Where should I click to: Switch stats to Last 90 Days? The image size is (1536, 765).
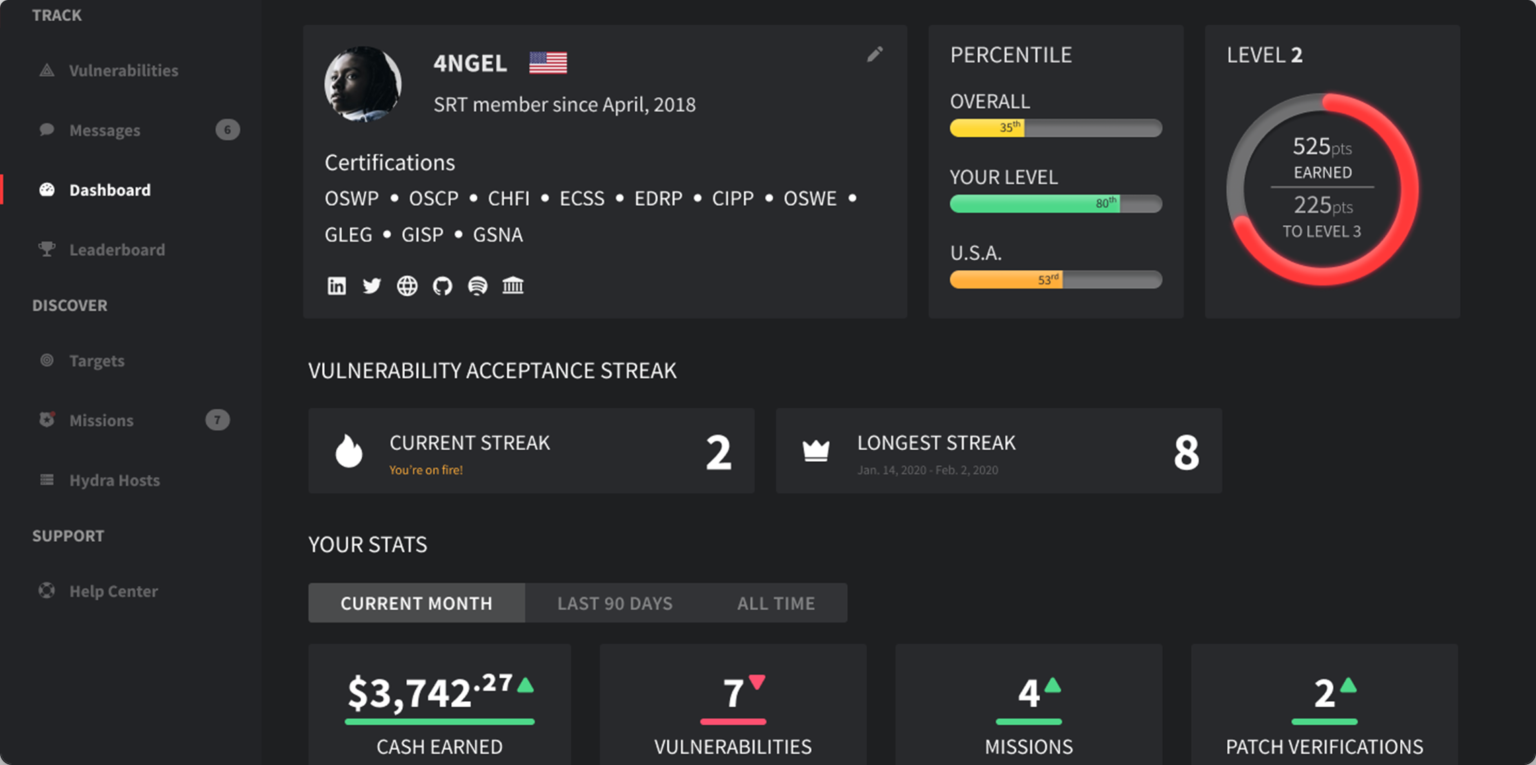point(615,603)
